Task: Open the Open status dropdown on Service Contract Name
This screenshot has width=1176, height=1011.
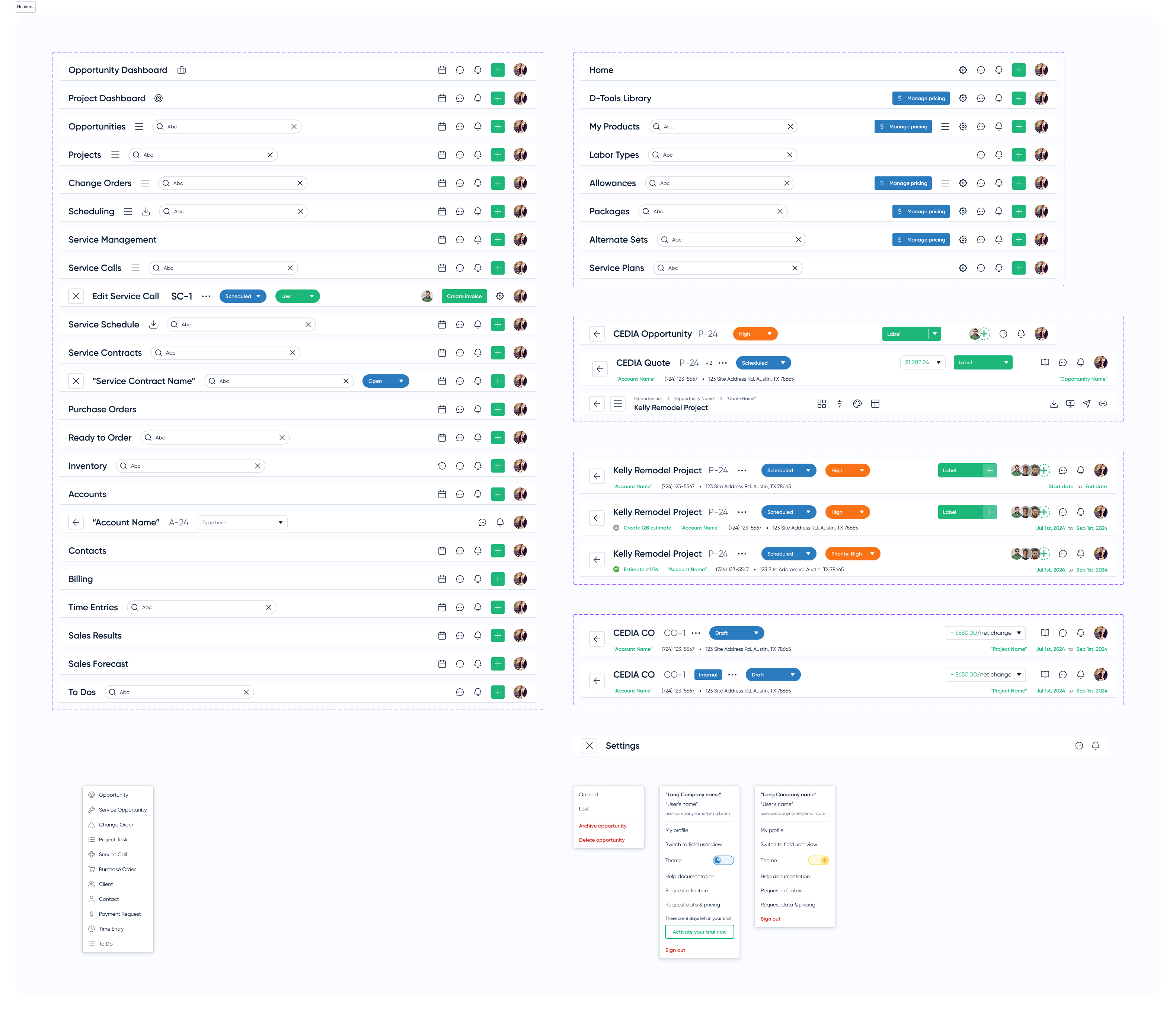Action: tap(386, 381)
